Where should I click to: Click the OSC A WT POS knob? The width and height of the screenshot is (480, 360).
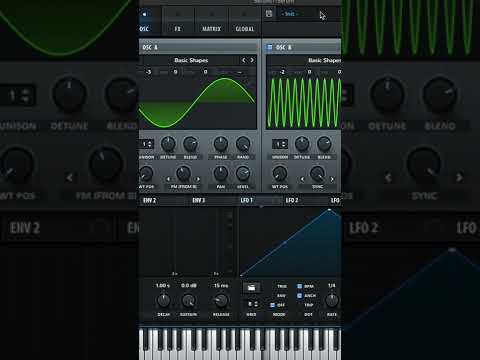(x=146, y=174)
